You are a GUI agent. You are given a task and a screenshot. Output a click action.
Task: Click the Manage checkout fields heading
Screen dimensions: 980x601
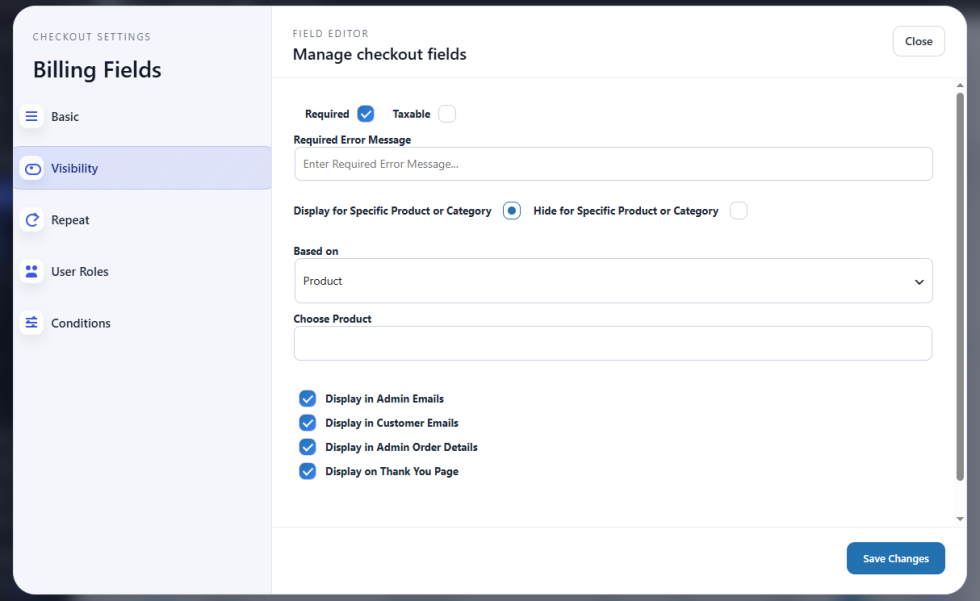pyautogui.click(x=379, y=54)
